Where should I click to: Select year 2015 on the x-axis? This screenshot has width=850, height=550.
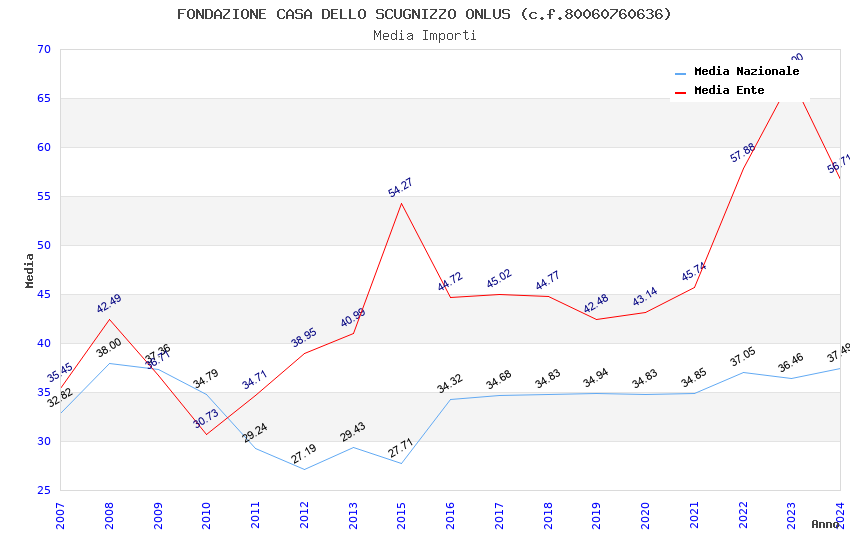[x=402, y=515]
